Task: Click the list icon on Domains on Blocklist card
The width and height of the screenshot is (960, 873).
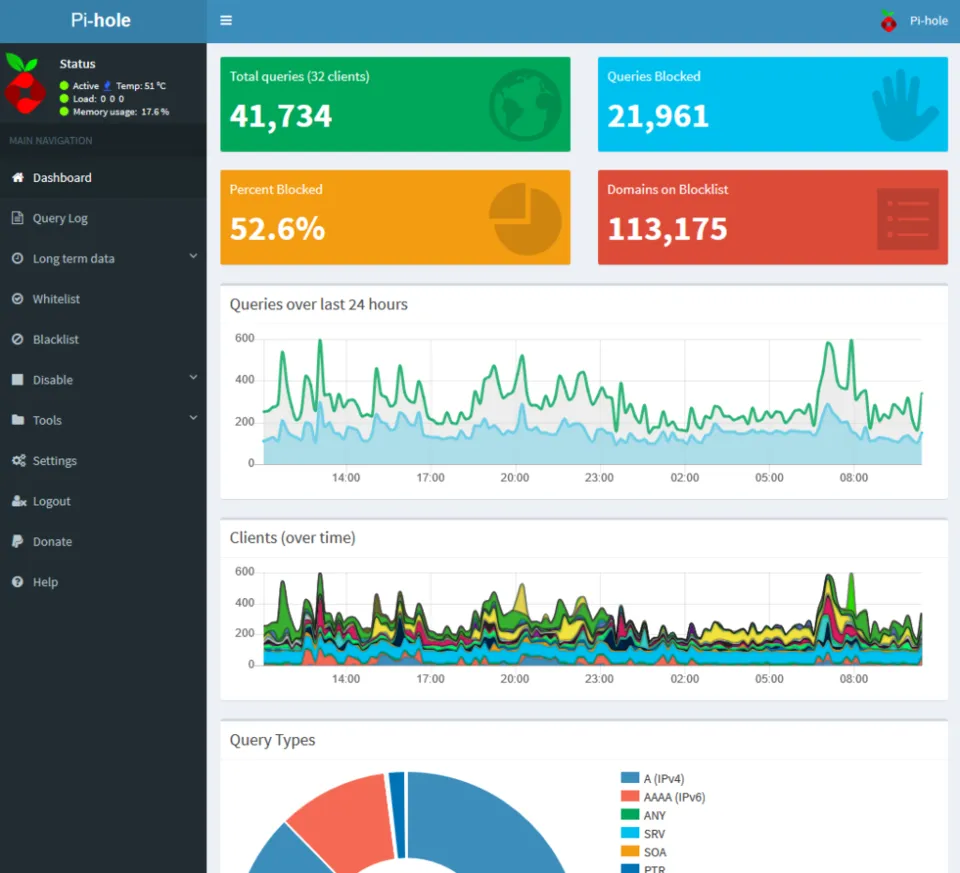Action: click(907, 219)
